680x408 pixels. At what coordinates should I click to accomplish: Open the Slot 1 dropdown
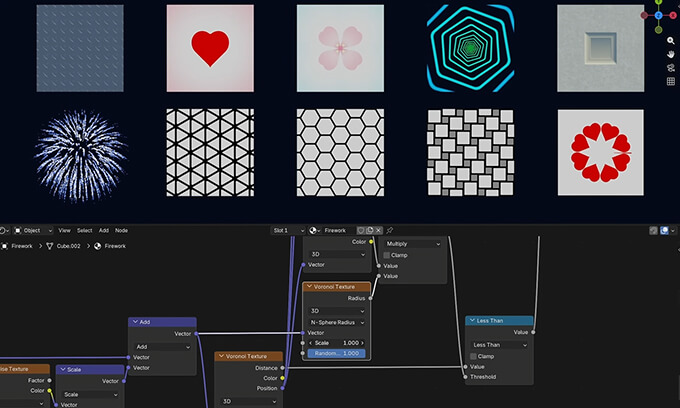tap(286, 230)
